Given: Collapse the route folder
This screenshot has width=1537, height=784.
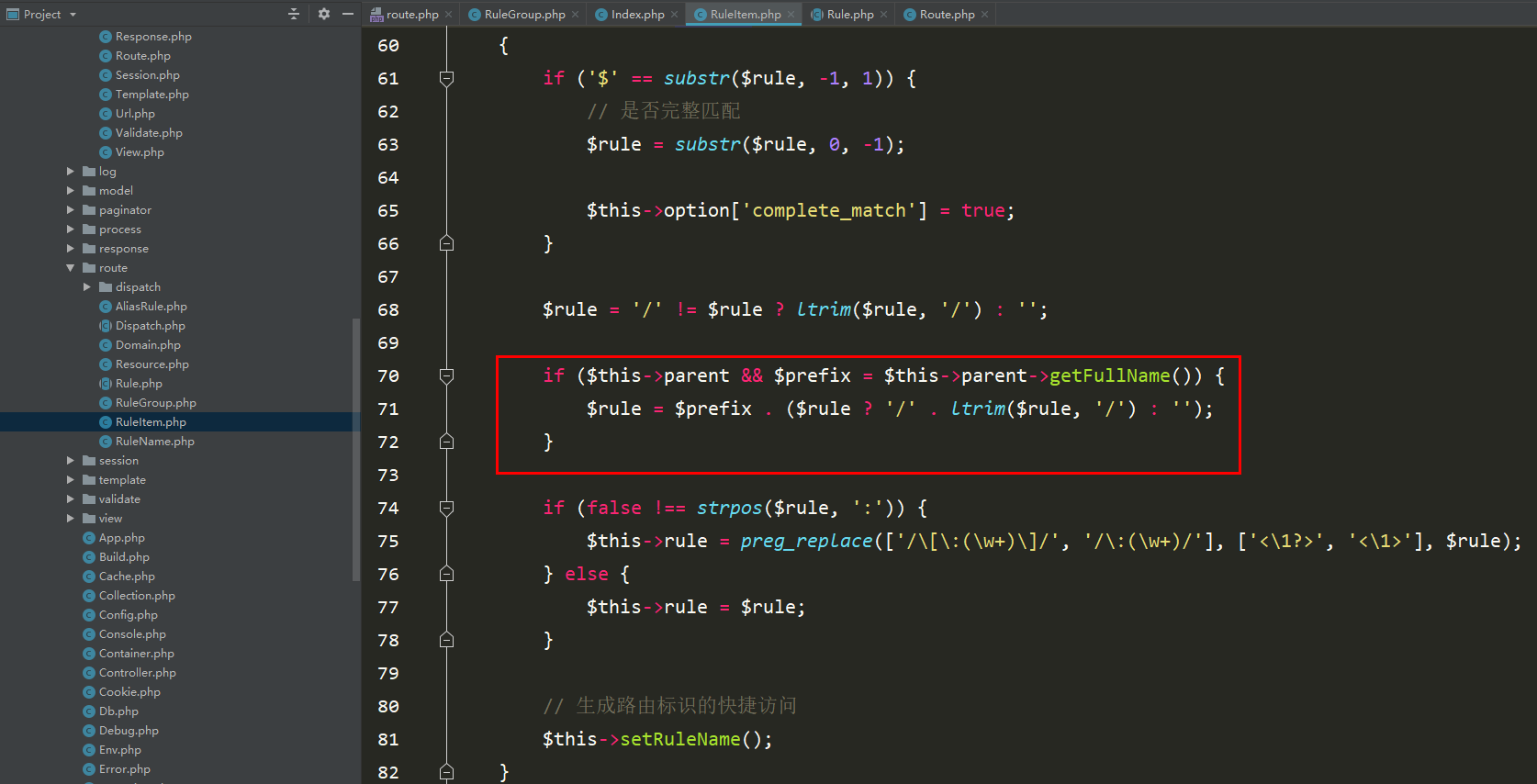Looking at the screenshot, I should (x=71, y=268).
